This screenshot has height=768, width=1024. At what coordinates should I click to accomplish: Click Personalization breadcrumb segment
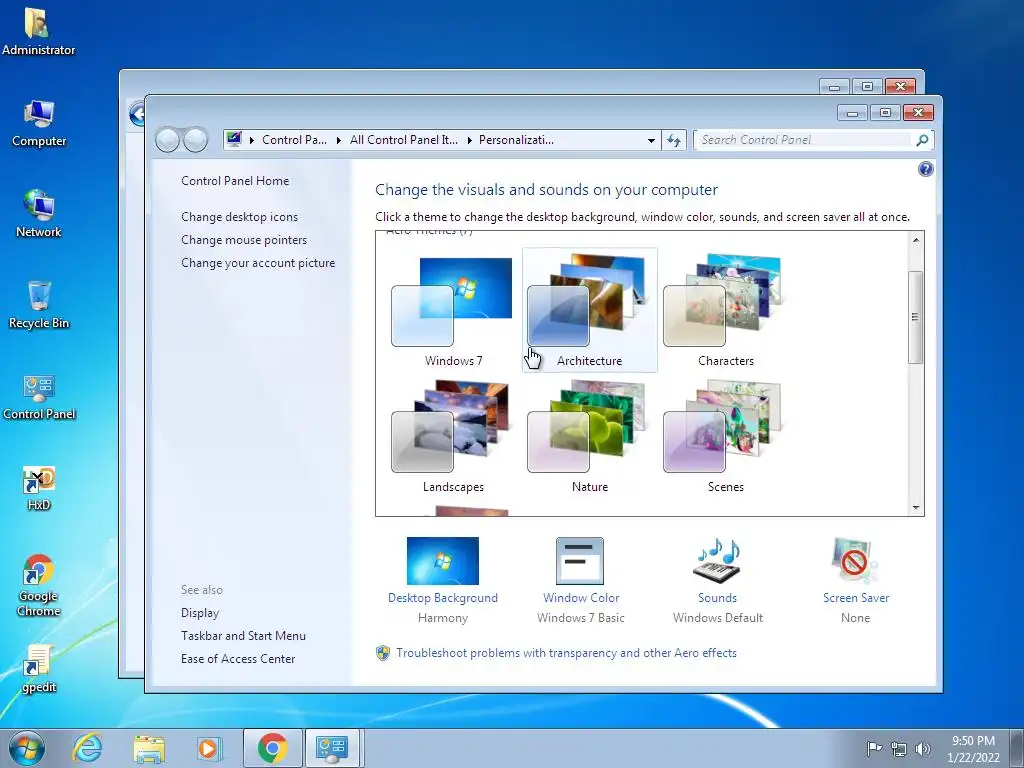pyautogui.click(x=516, y=140)
